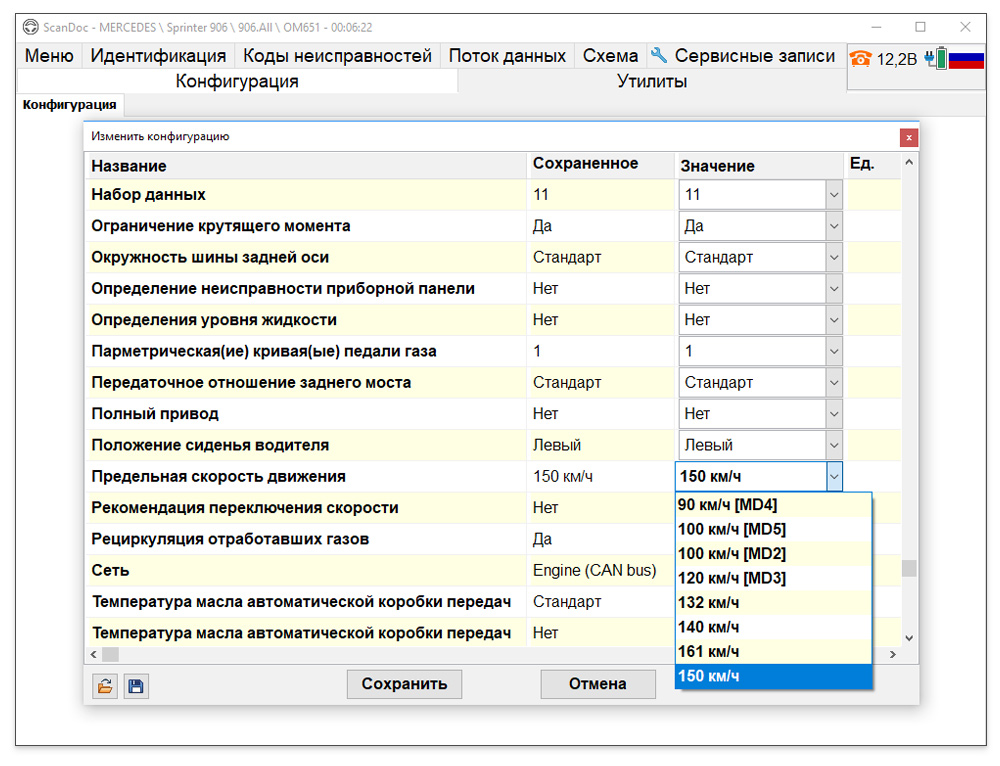Viewport: 1000px width, 766px height.
Task: Click the vertical scrollbar up arrow
Action: (x=909, y=162)
